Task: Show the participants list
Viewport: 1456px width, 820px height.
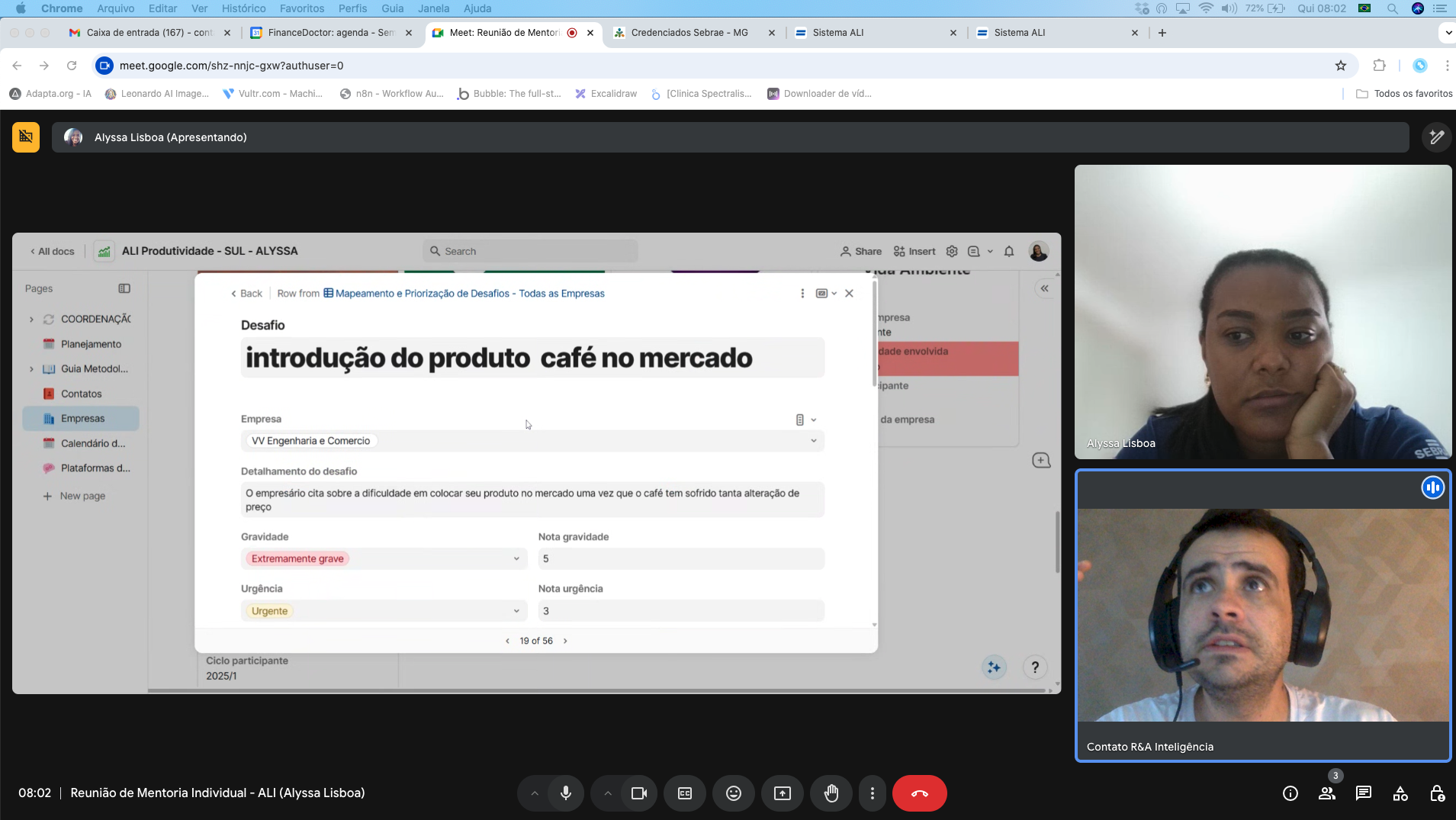Action: pyautogui.click(x=1327, y=793)
